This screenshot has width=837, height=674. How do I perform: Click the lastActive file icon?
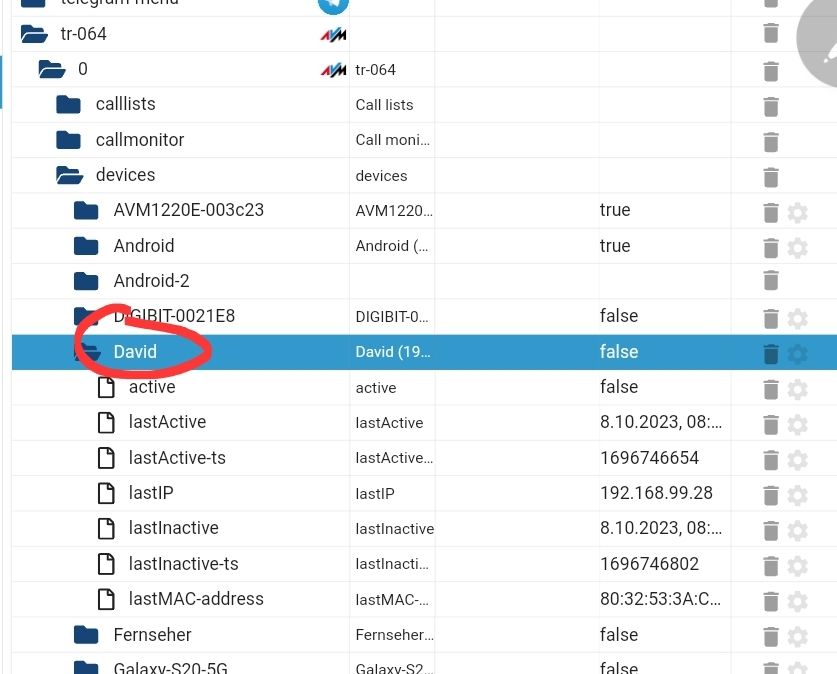(106, 422)
